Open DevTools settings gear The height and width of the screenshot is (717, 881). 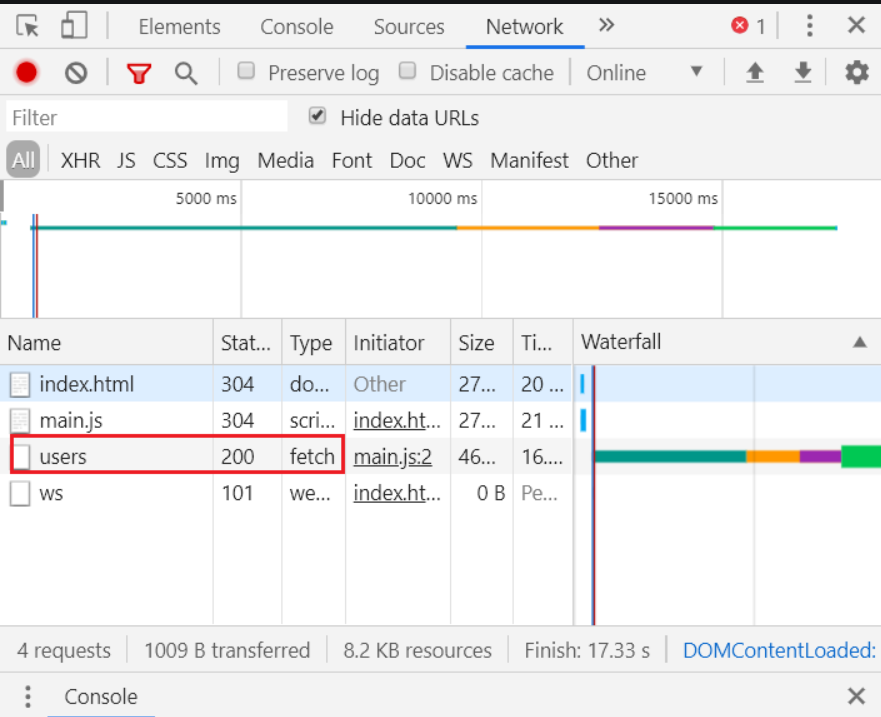(856, 72)
